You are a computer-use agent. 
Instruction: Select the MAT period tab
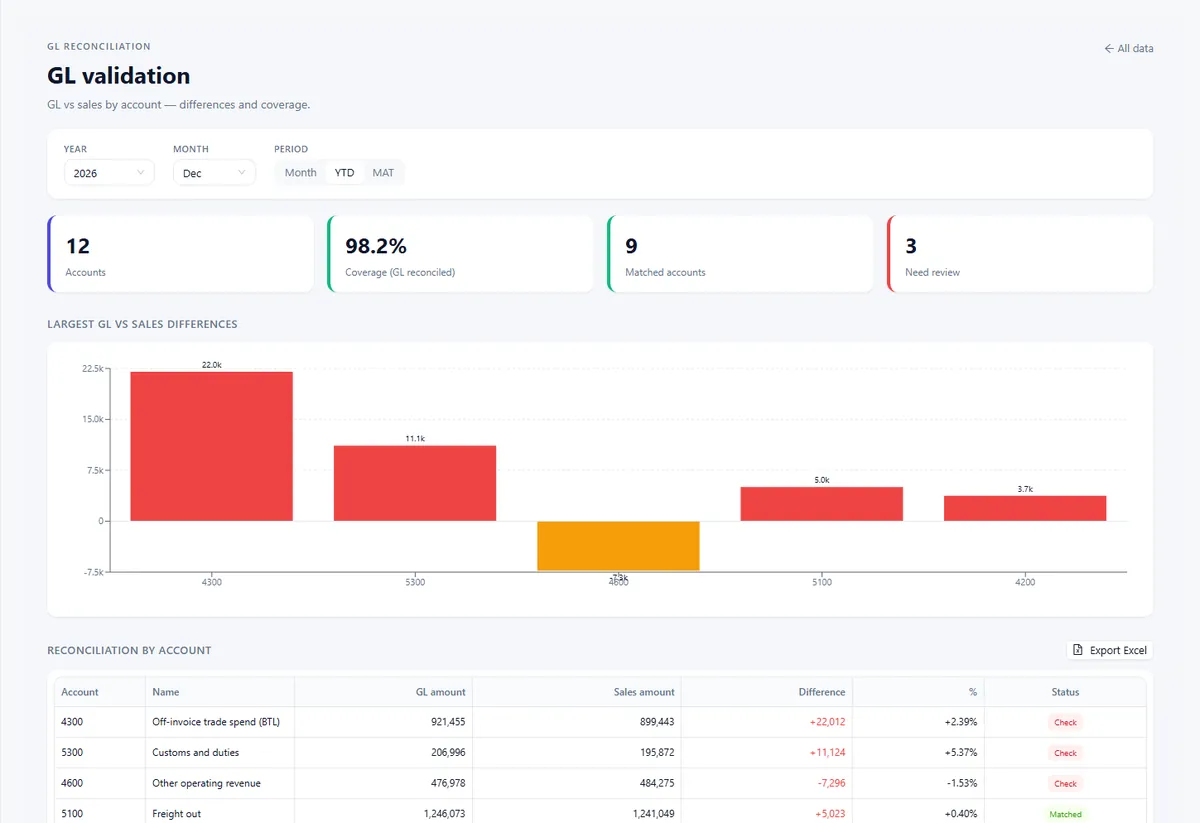383,173
